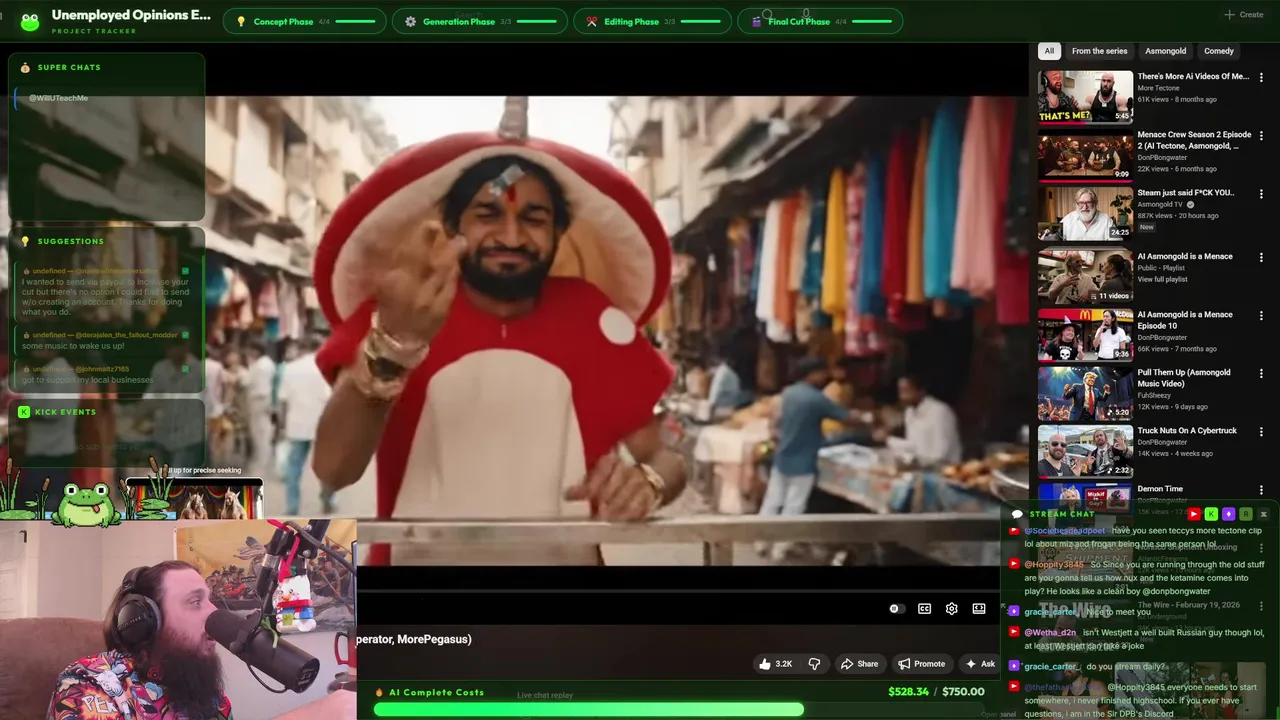Click the gear icon in Generation Phase
Image resolution: width=1280 pixels, height=720 pixels.
click(411, 21)
